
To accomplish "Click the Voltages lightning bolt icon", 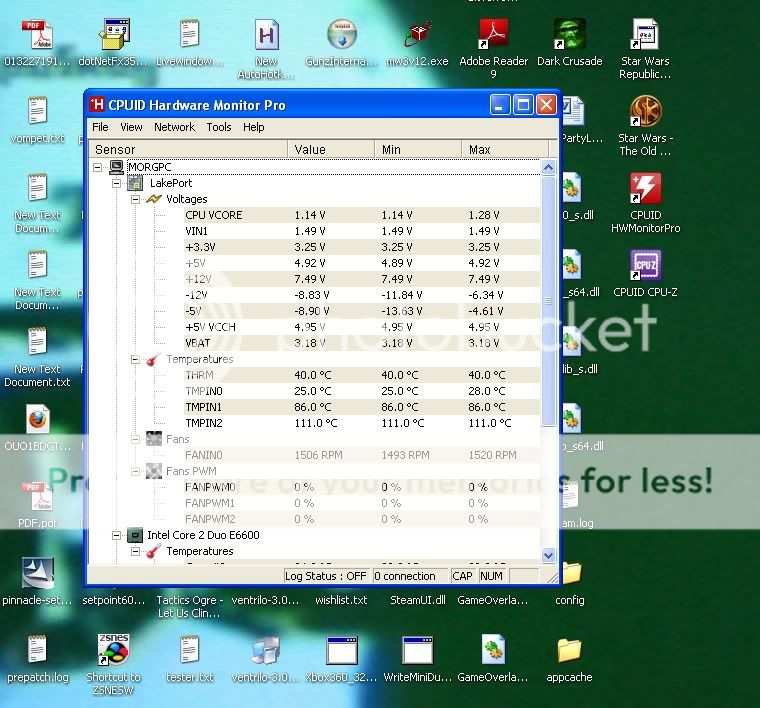I will pyautogui.click(x=154, y=199).
